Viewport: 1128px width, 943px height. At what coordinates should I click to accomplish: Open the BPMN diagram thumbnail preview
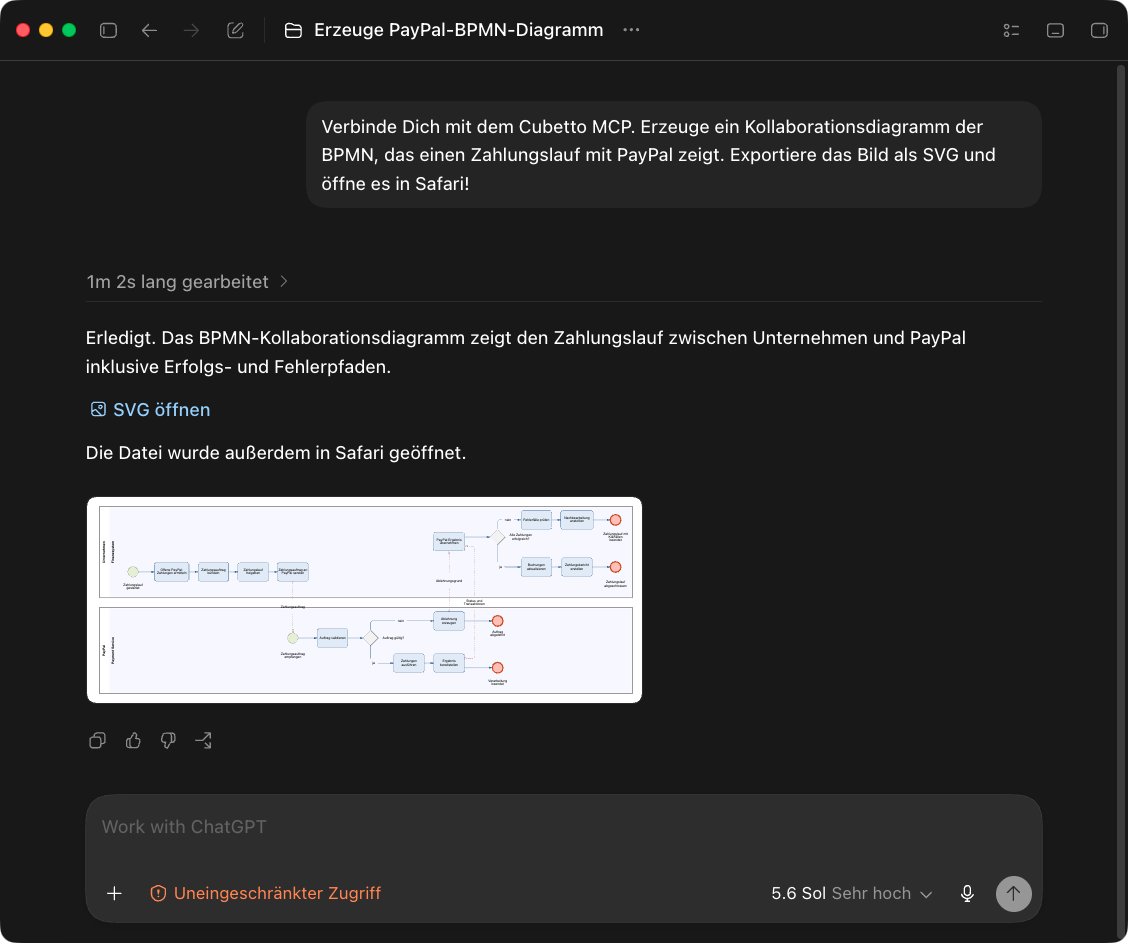coord(365,600)
